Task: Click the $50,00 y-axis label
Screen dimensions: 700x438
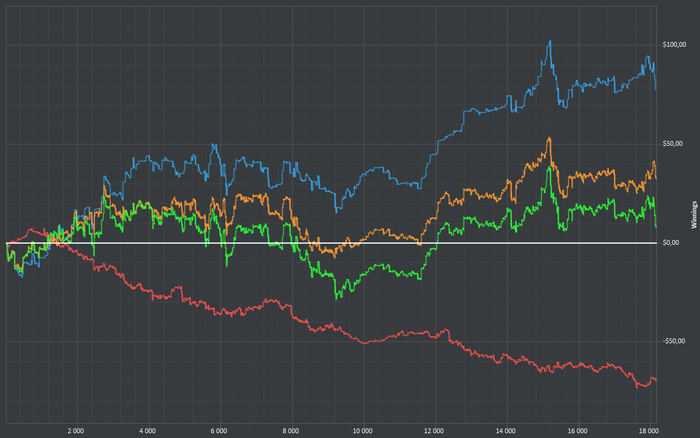Action: (x=673, y=144)
